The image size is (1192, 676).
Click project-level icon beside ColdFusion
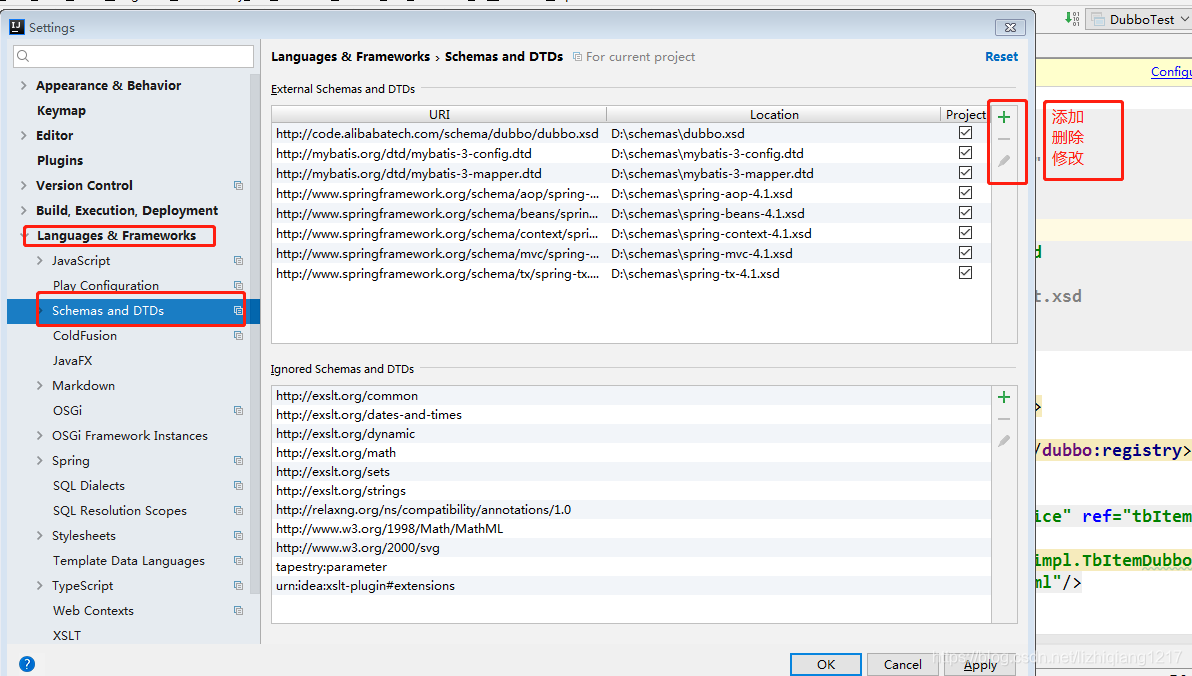click(238, 335)
